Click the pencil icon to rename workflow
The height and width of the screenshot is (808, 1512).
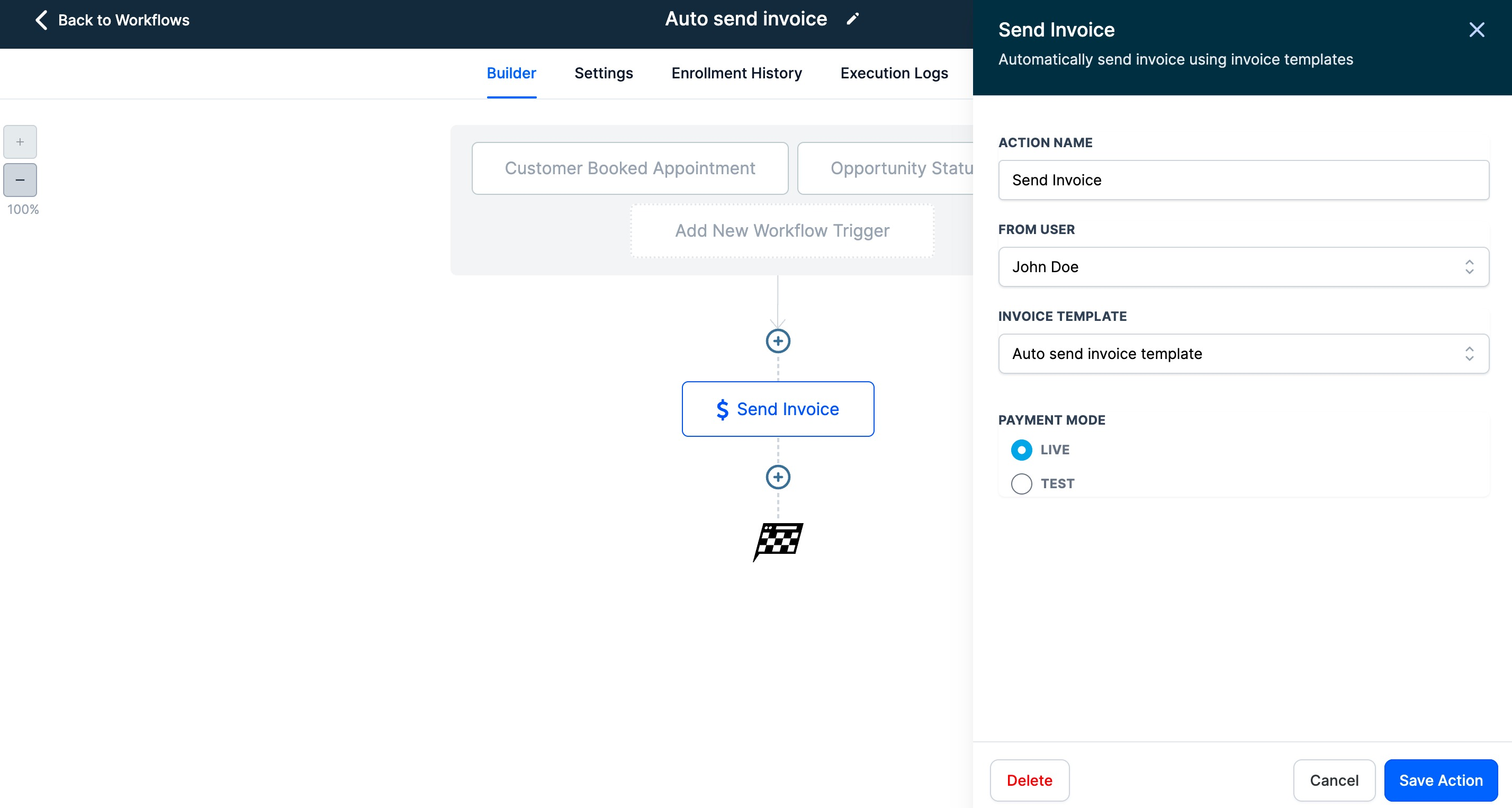pyautogui.click(x=853, y=20)
